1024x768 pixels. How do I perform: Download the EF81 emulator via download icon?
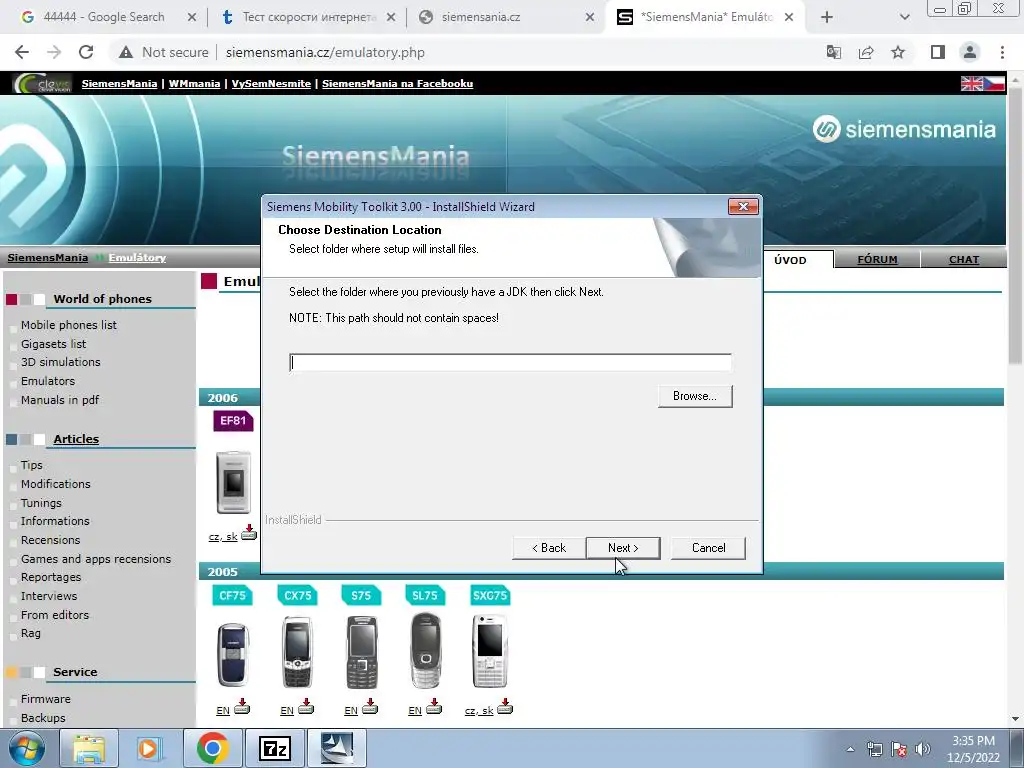(x=249, y=533)
